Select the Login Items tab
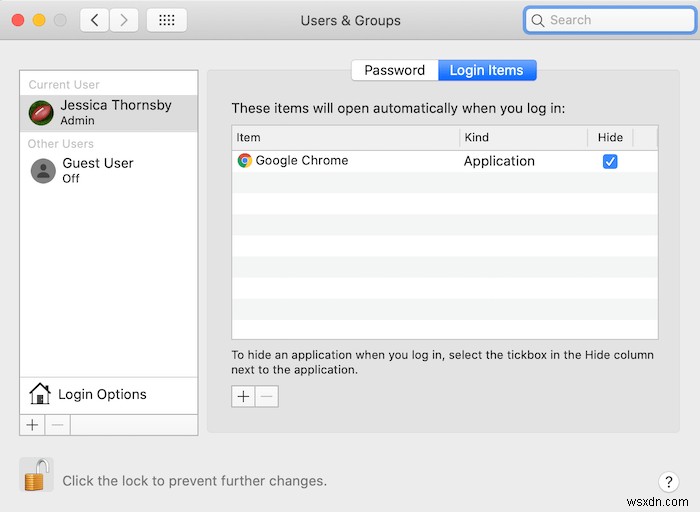This screenshot has height=512, width=700. [487, 70]
